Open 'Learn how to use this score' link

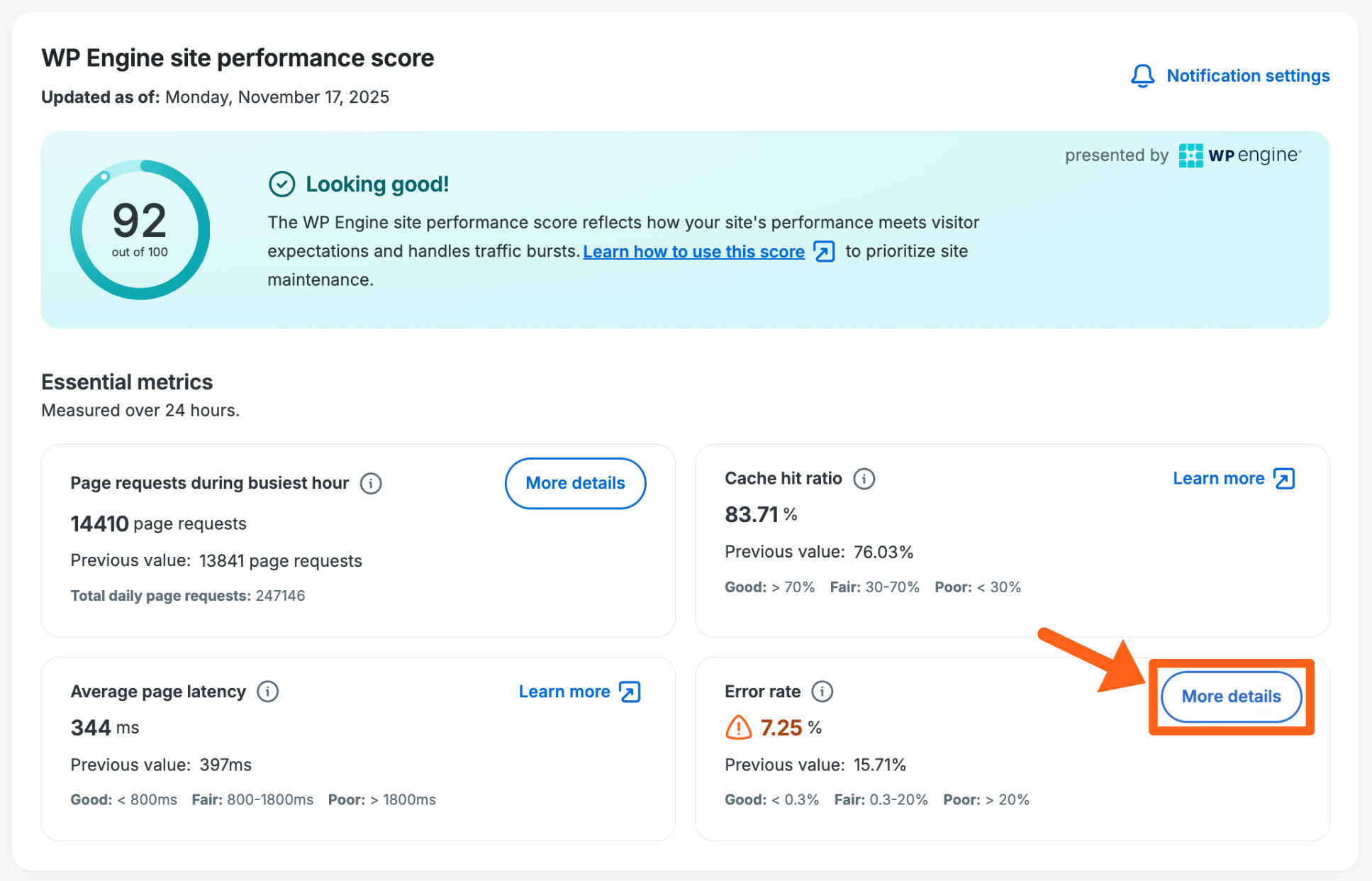(693, 252)
